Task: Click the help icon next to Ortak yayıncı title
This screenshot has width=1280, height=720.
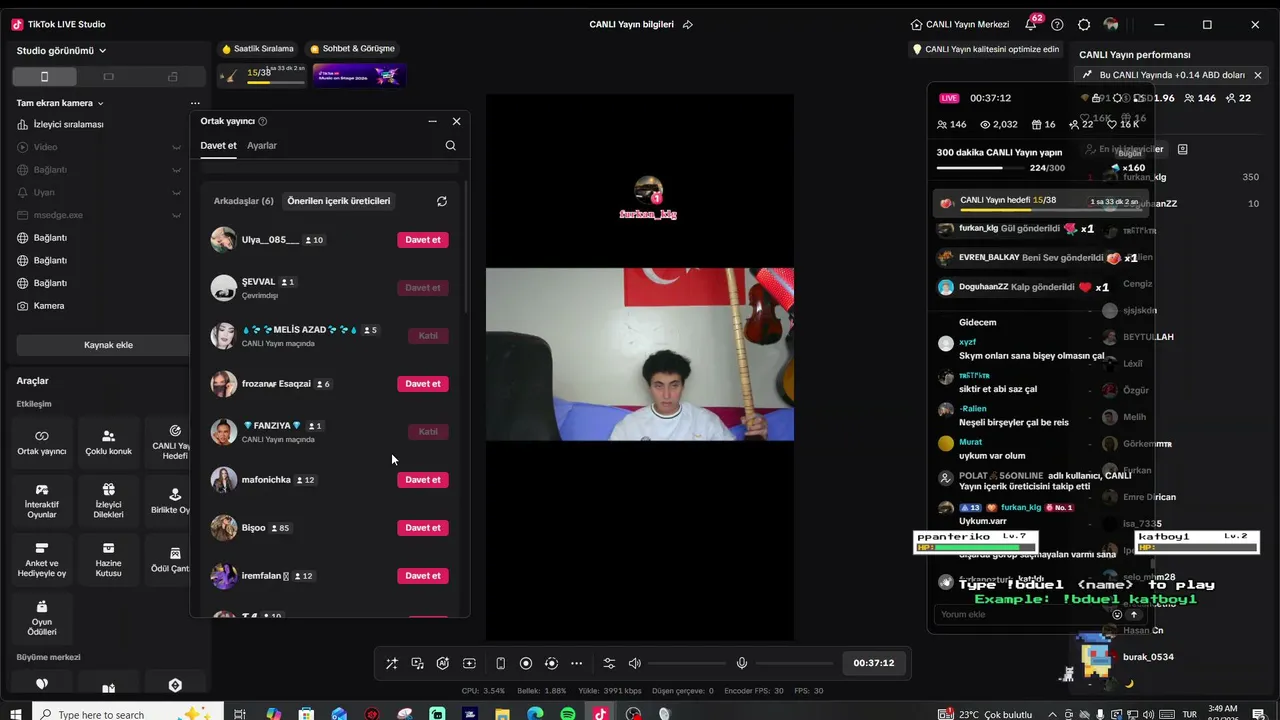Action: [263, 121]
